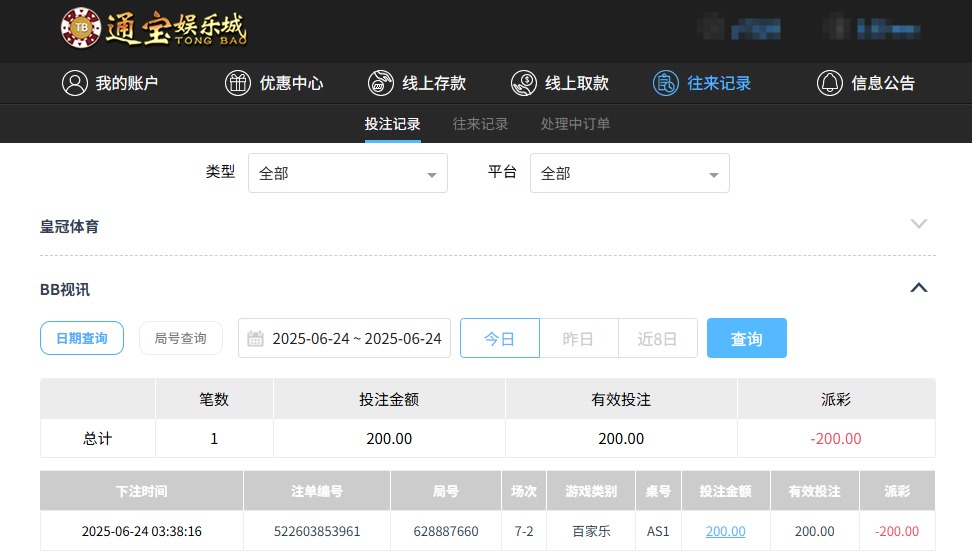This screenshot has width=972, height=560.
Task: Click the 总计 row label
Action: (x=97, y=439)
